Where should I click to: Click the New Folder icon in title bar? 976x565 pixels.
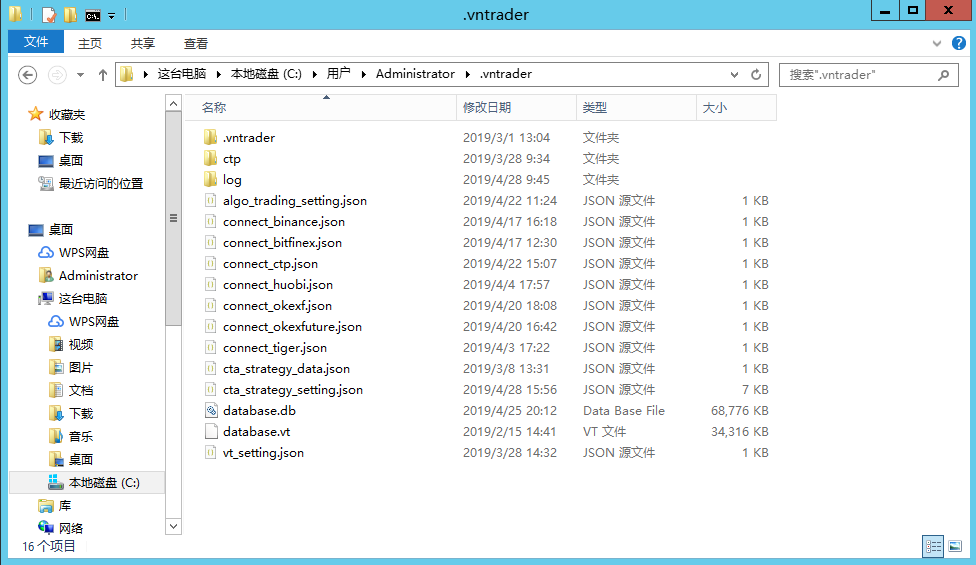coord(70,15)
